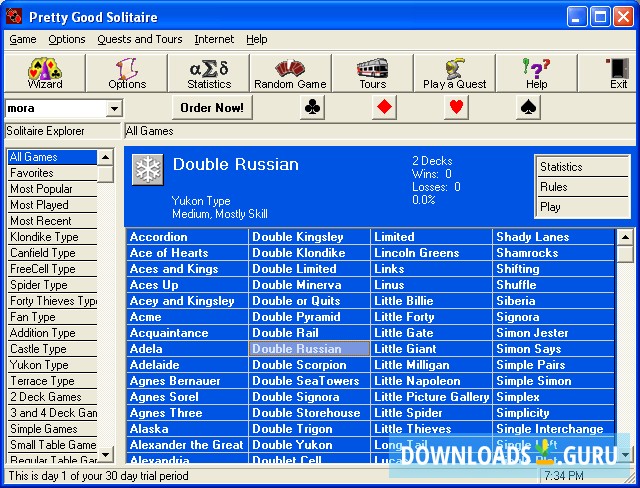Select Favorites category
Screen dimensions: 640x488
point(52,173)
